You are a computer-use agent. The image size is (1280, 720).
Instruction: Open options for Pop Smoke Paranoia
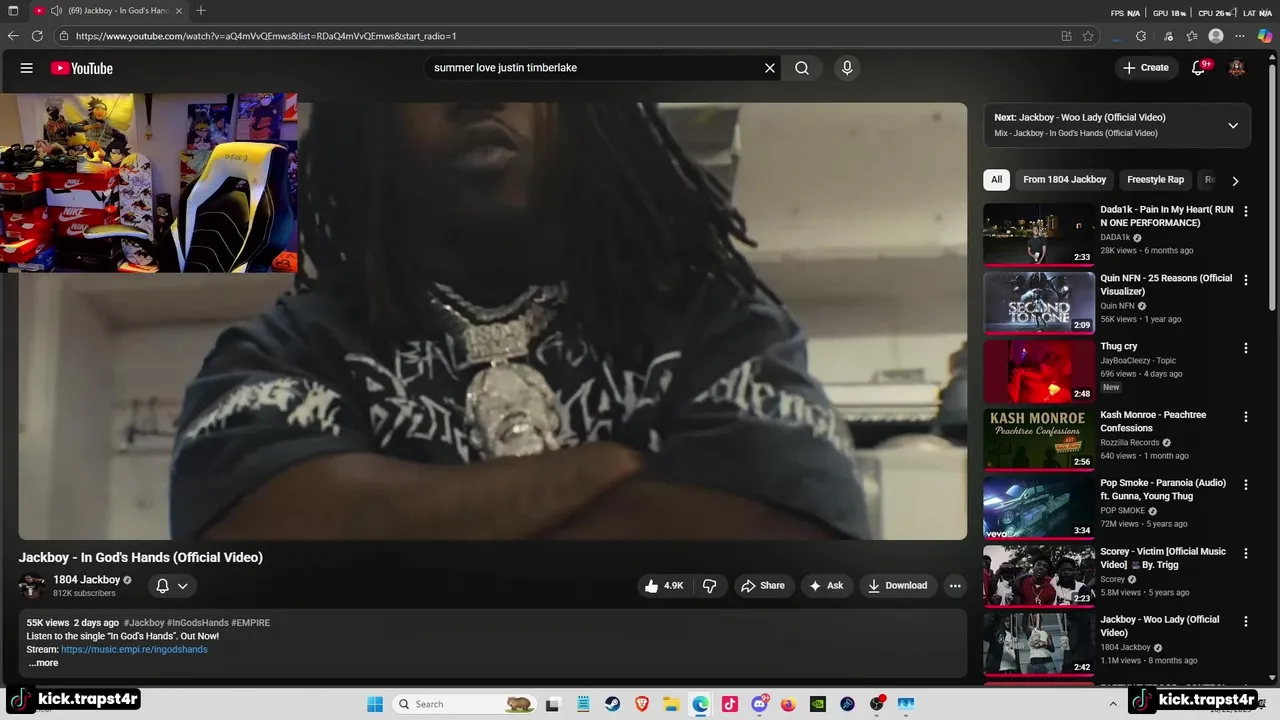click(1246, 484)
